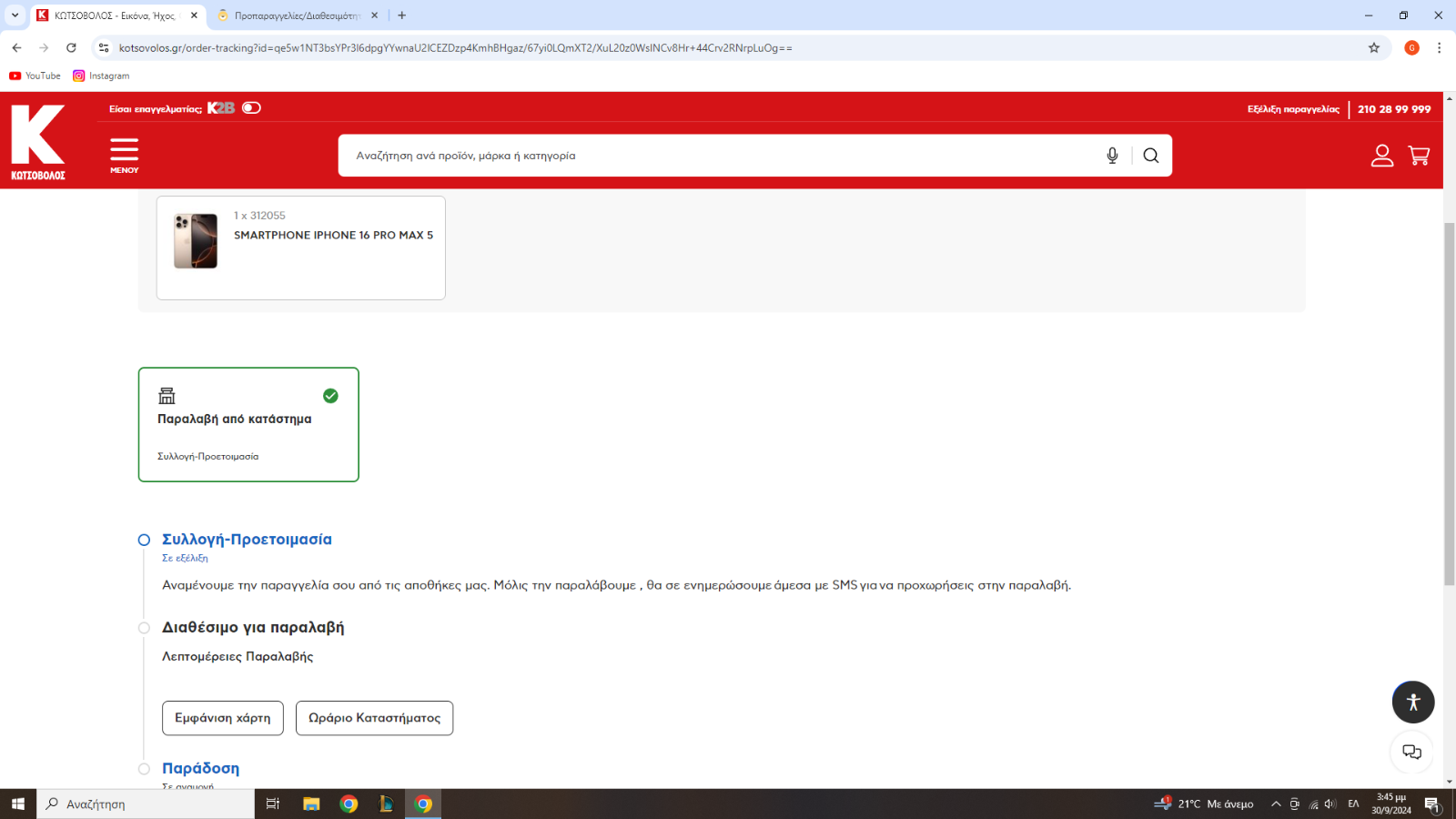This screenshot has height=819, width=1456.
Task: Click Εξέλιξη παραγγελίας link
Action: [x=1293, y=109]
